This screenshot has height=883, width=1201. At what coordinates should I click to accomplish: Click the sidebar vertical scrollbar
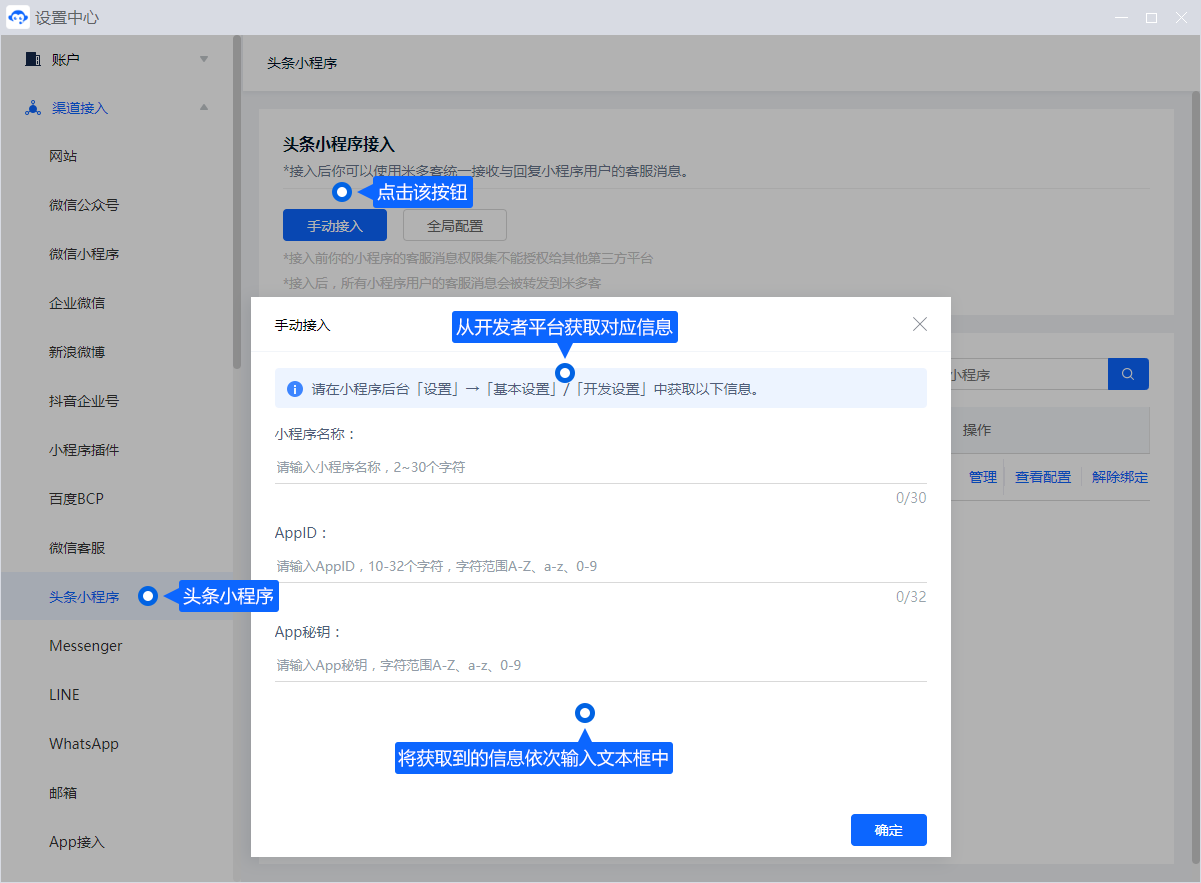[x=237, y=200]
